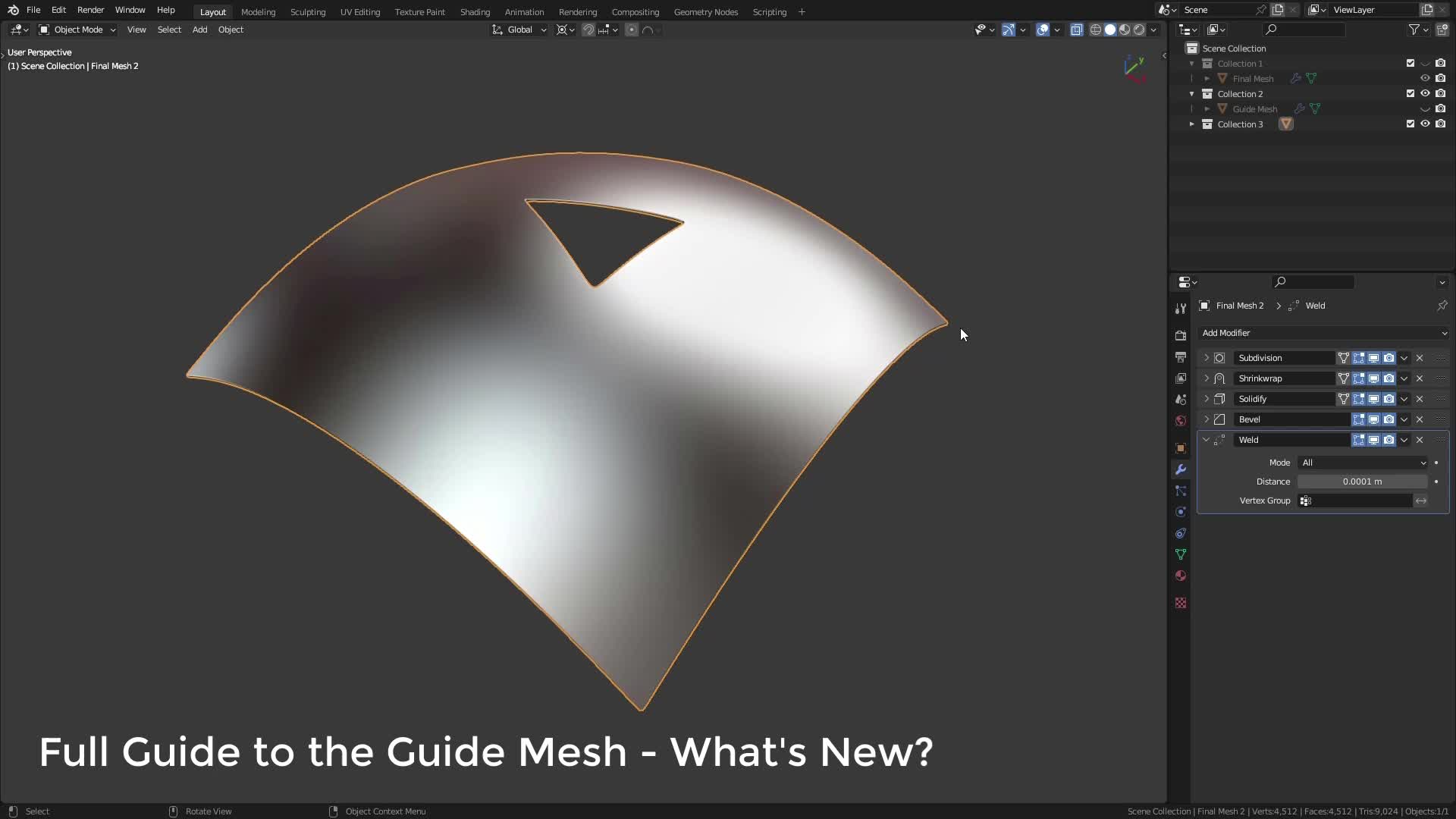1456x819 pixels.
Task: Switch to Geometry Nodes workspace tab
Action: pyautogui.click(x=706, y=12)
